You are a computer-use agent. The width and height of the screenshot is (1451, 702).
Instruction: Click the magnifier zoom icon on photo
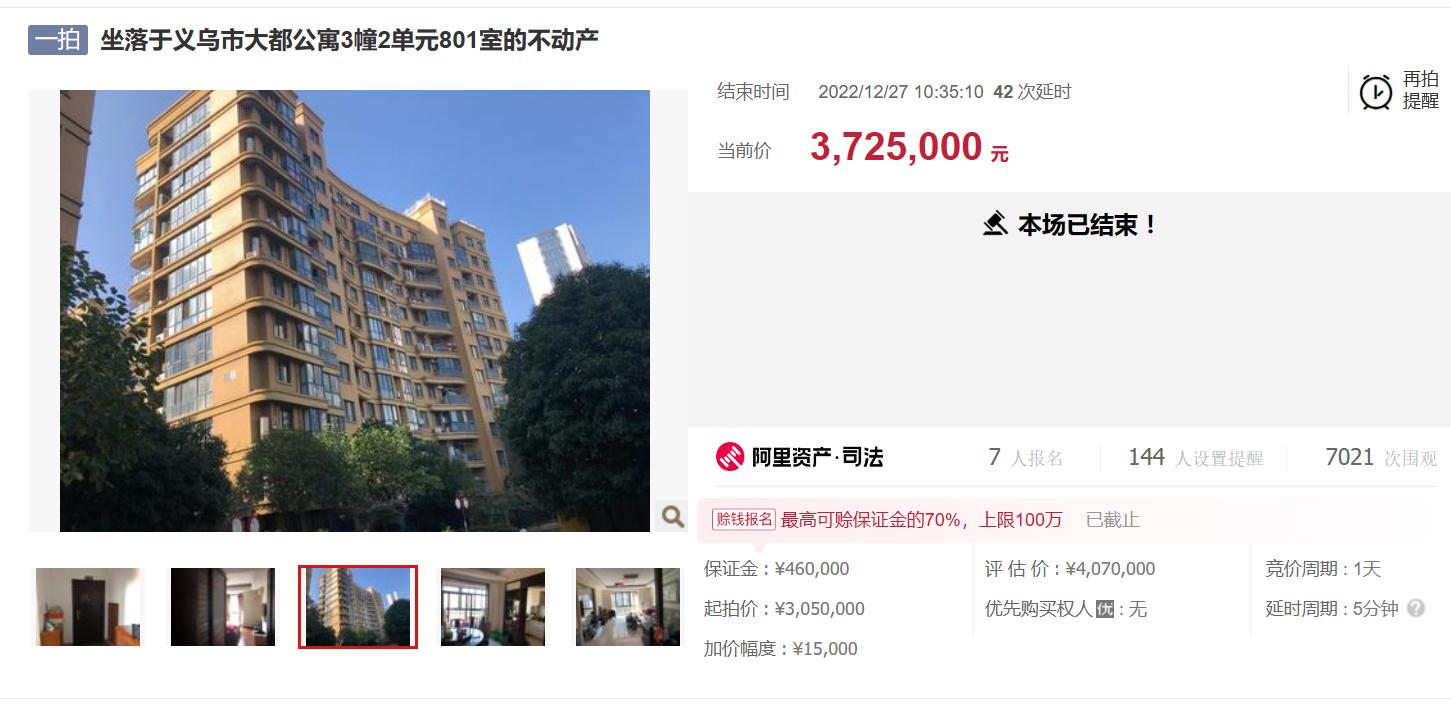pyautogui.click(x=673, y=516)
